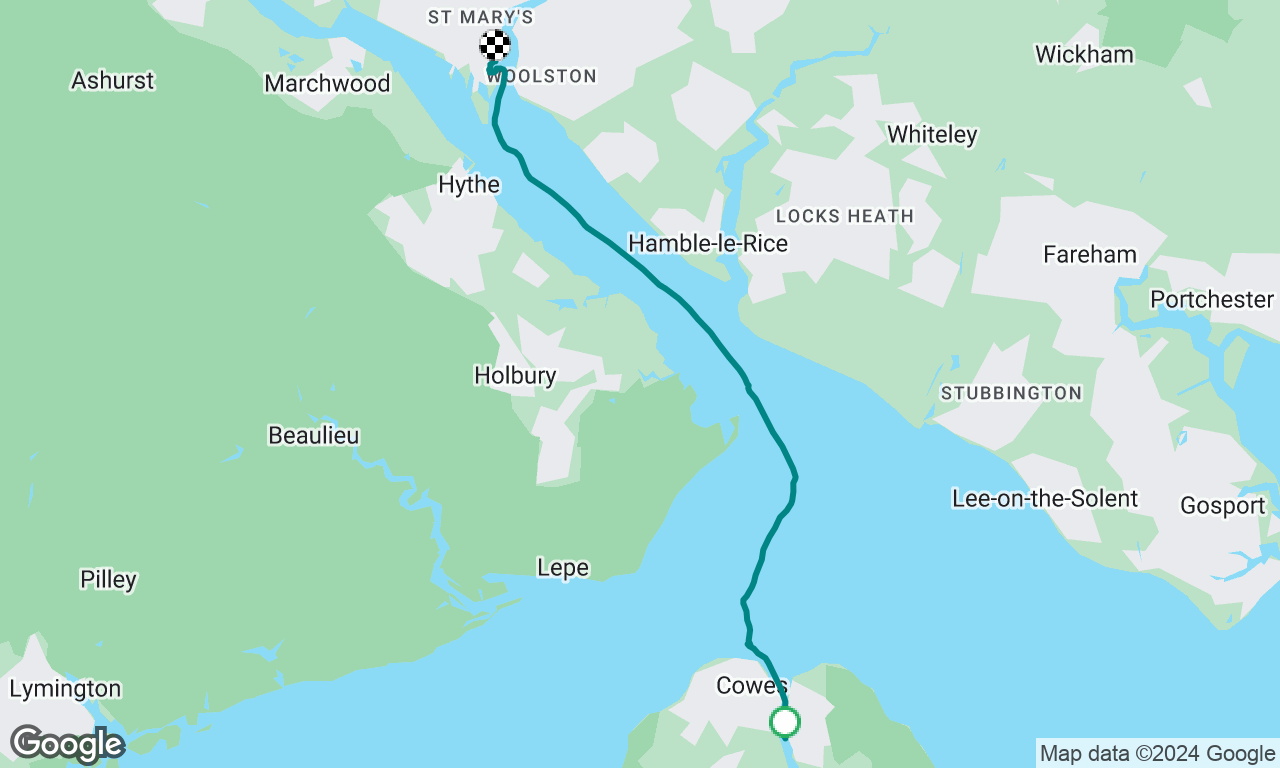The height and width of the screenshot is (768, 1280).
Task: Select the Stubbington area label
Action: click(1011, 394)
